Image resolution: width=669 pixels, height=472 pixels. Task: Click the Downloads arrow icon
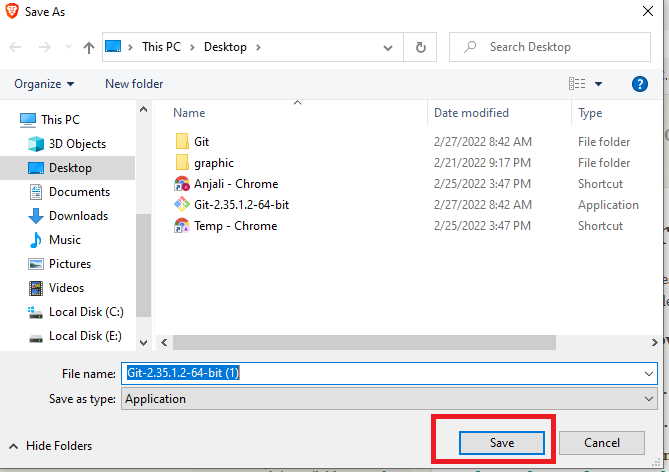tap(36, 216)
